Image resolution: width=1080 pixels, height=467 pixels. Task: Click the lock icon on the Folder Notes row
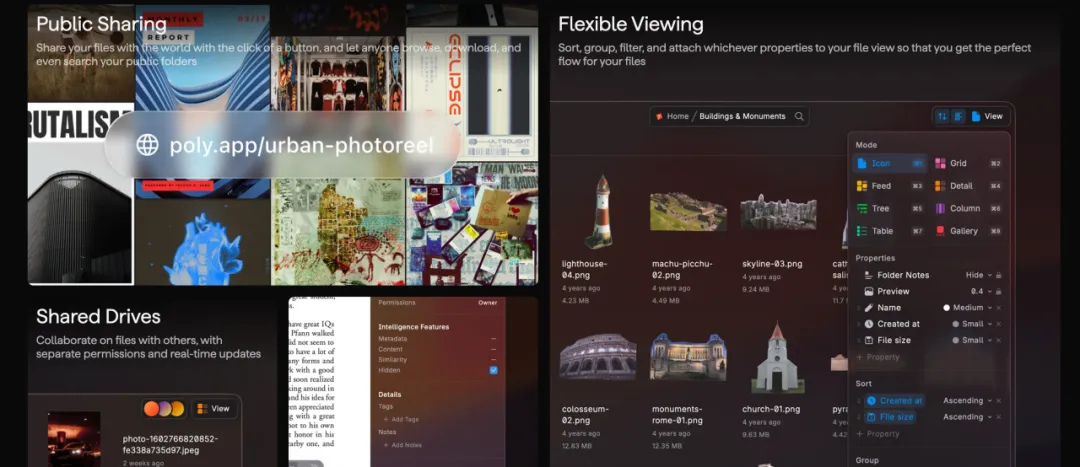(x=998, y=275)
